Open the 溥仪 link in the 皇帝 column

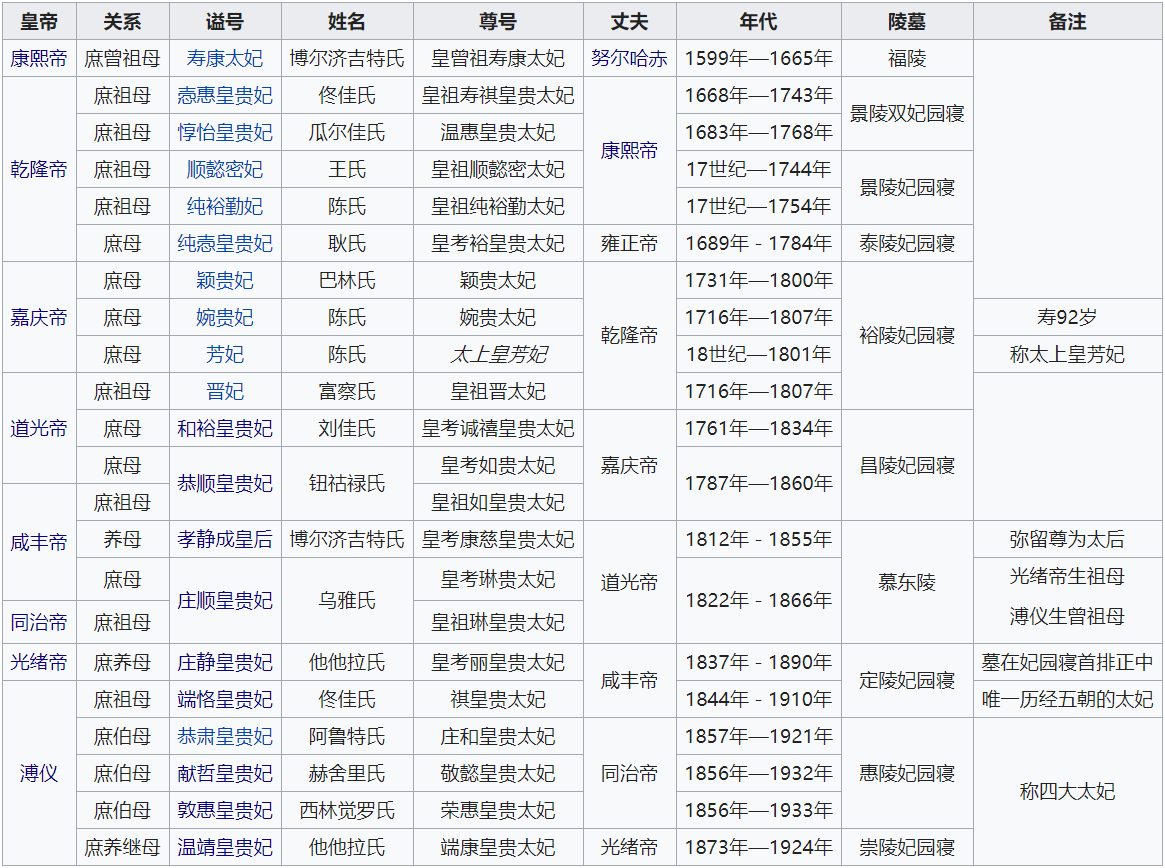tap(39, 774)
